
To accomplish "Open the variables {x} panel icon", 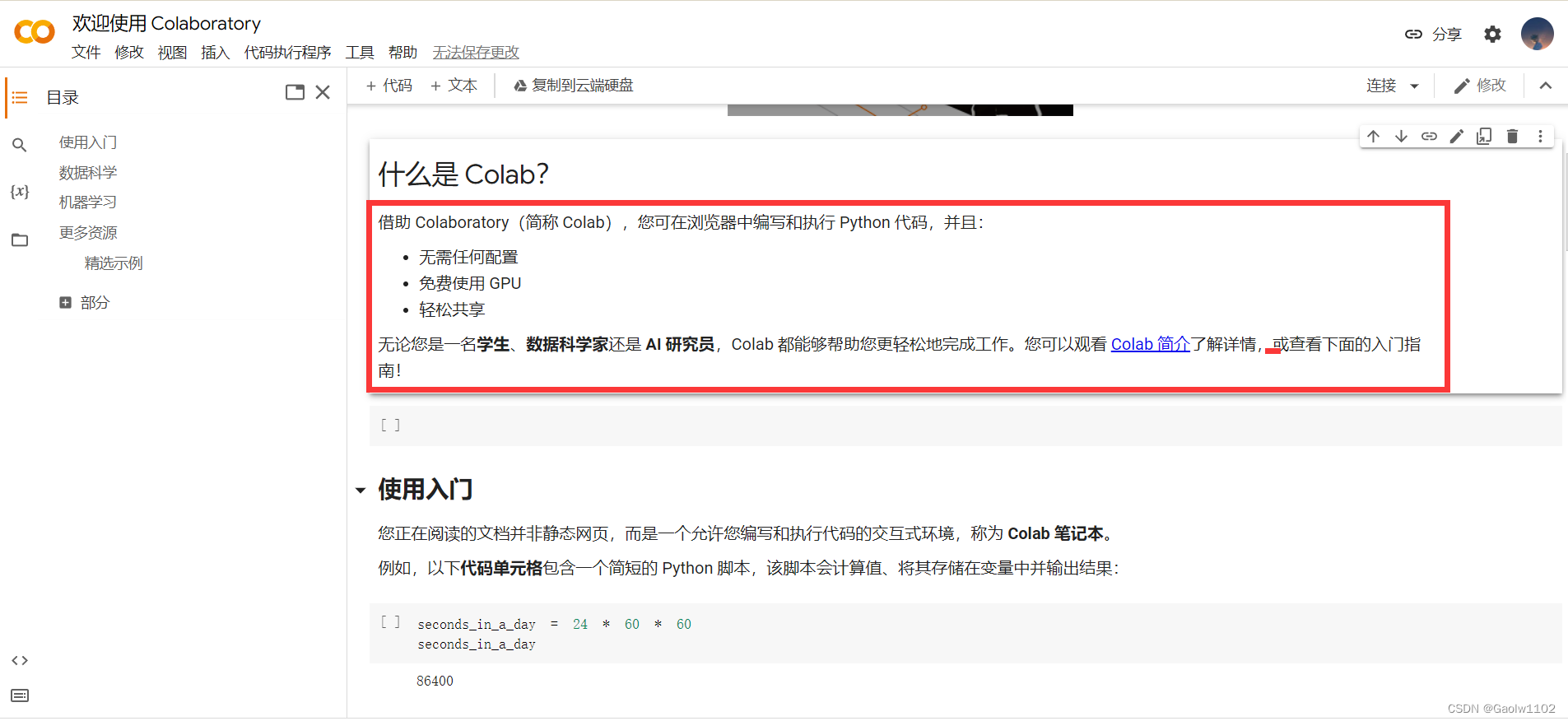I will [x=20, y=192].
